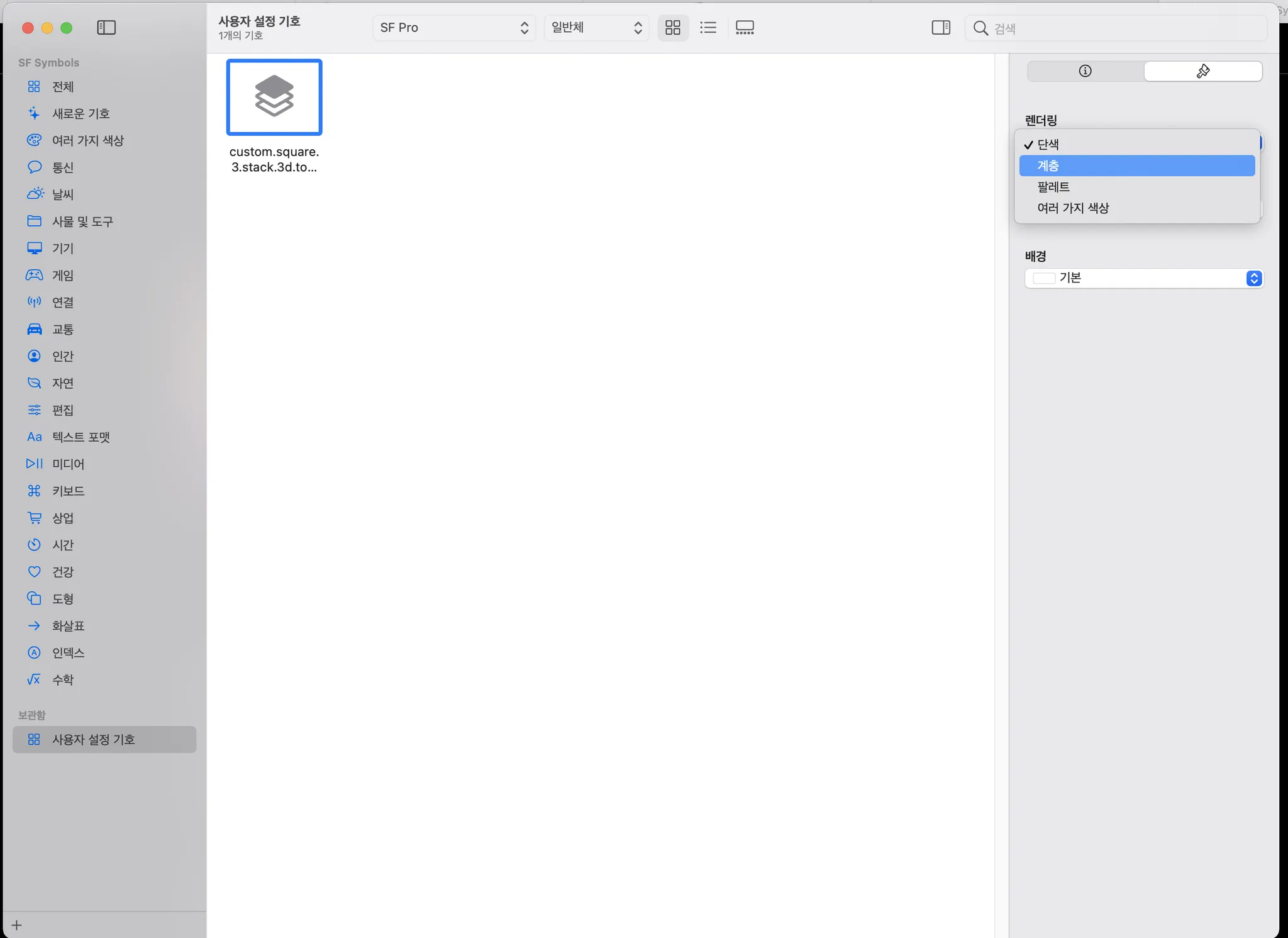This screenshot has height=938, width=1288.
Task: Switch to gallery view icon
Action: tap(745, 28)
